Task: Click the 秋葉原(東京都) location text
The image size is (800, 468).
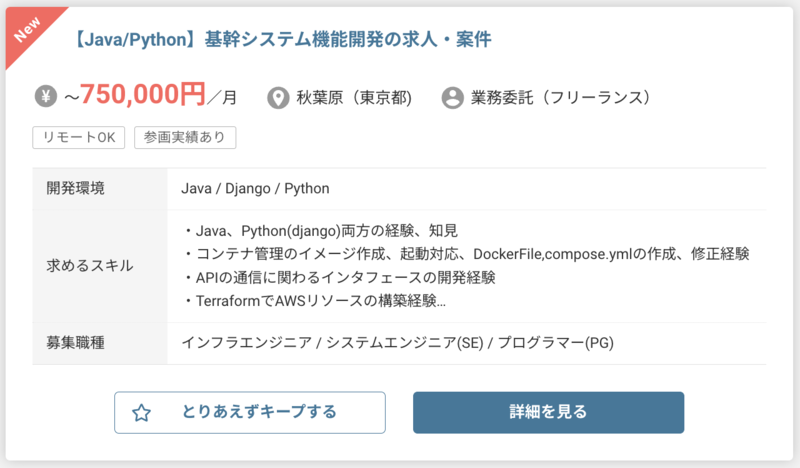Action: pos(355,98)
